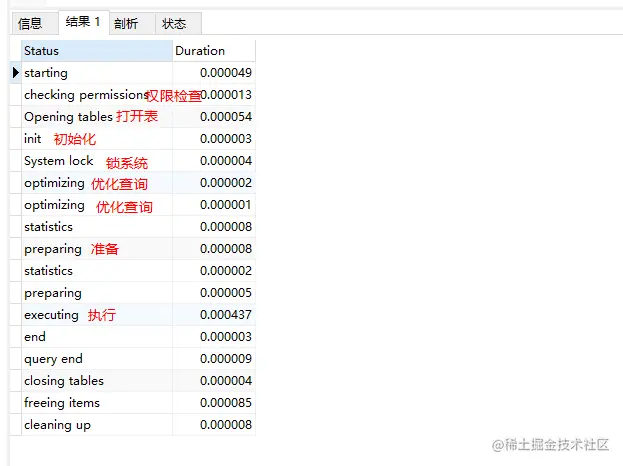
Task: Select optimizing row with duration 0.000002
Action: [x=97, y=183]
